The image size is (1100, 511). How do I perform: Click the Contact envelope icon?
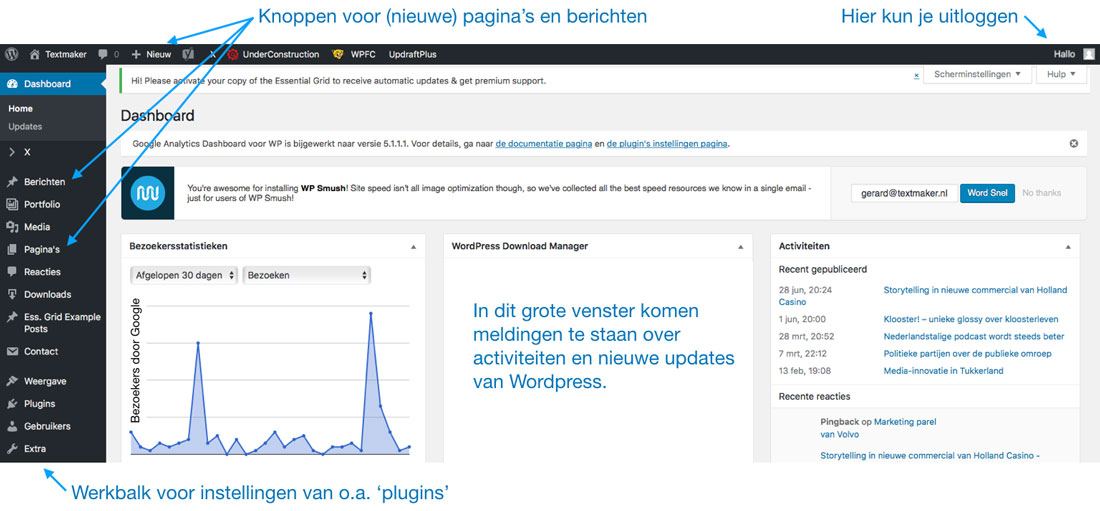(12, 351)
